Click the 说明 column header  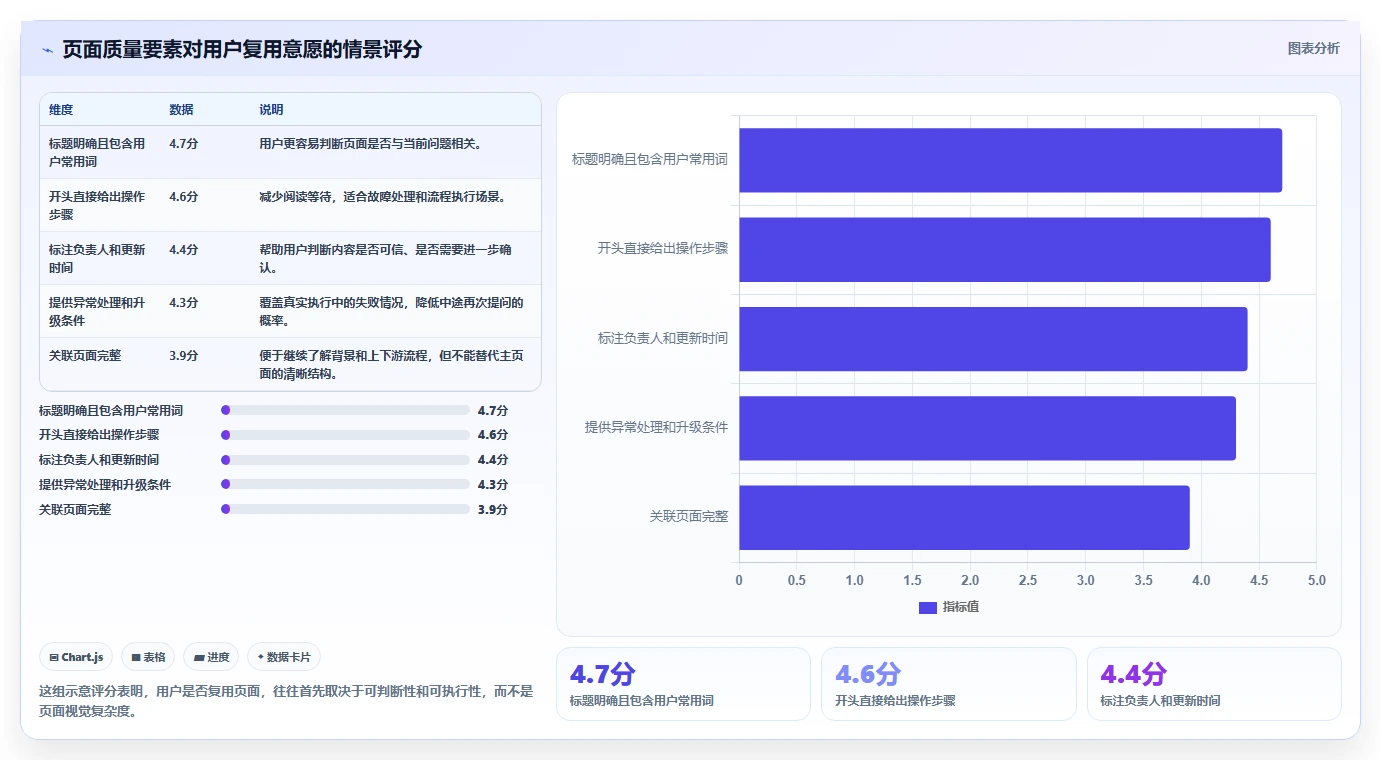(x=271, y=110)
